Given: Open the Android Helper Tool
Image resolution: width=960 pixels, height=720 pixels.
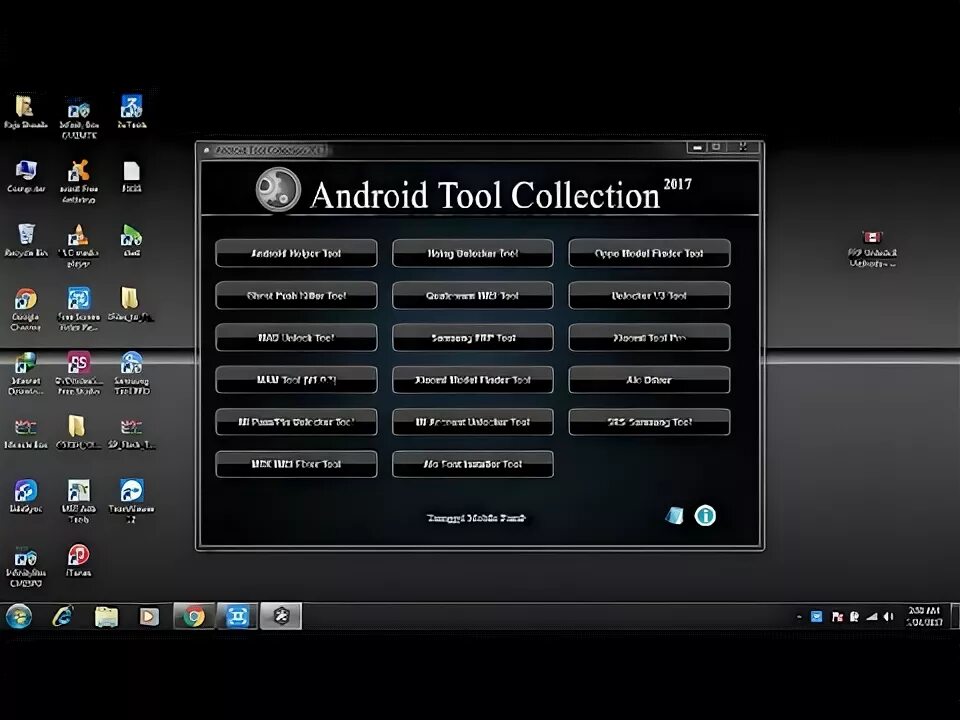Looking at the screenshot, I should pyautogui.click(x=296, y=253).
